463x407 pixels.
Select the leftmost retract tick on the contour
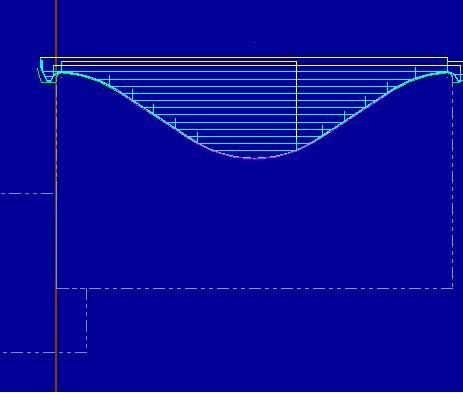pyautogui.click(x=109, y=80)
